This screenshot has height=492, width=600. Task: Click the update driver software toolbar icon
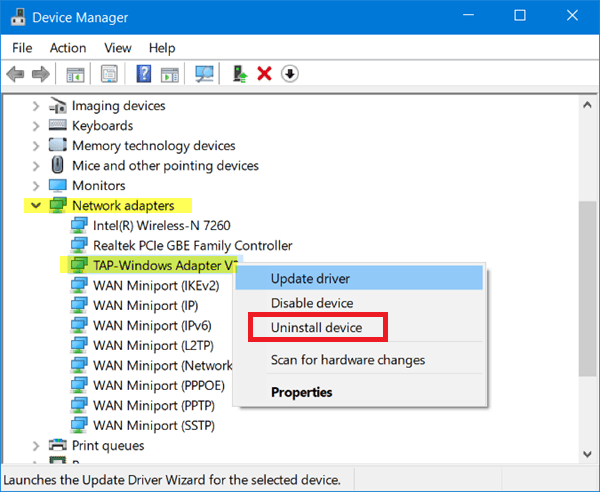pyautogui.click(x=240, y=74)
